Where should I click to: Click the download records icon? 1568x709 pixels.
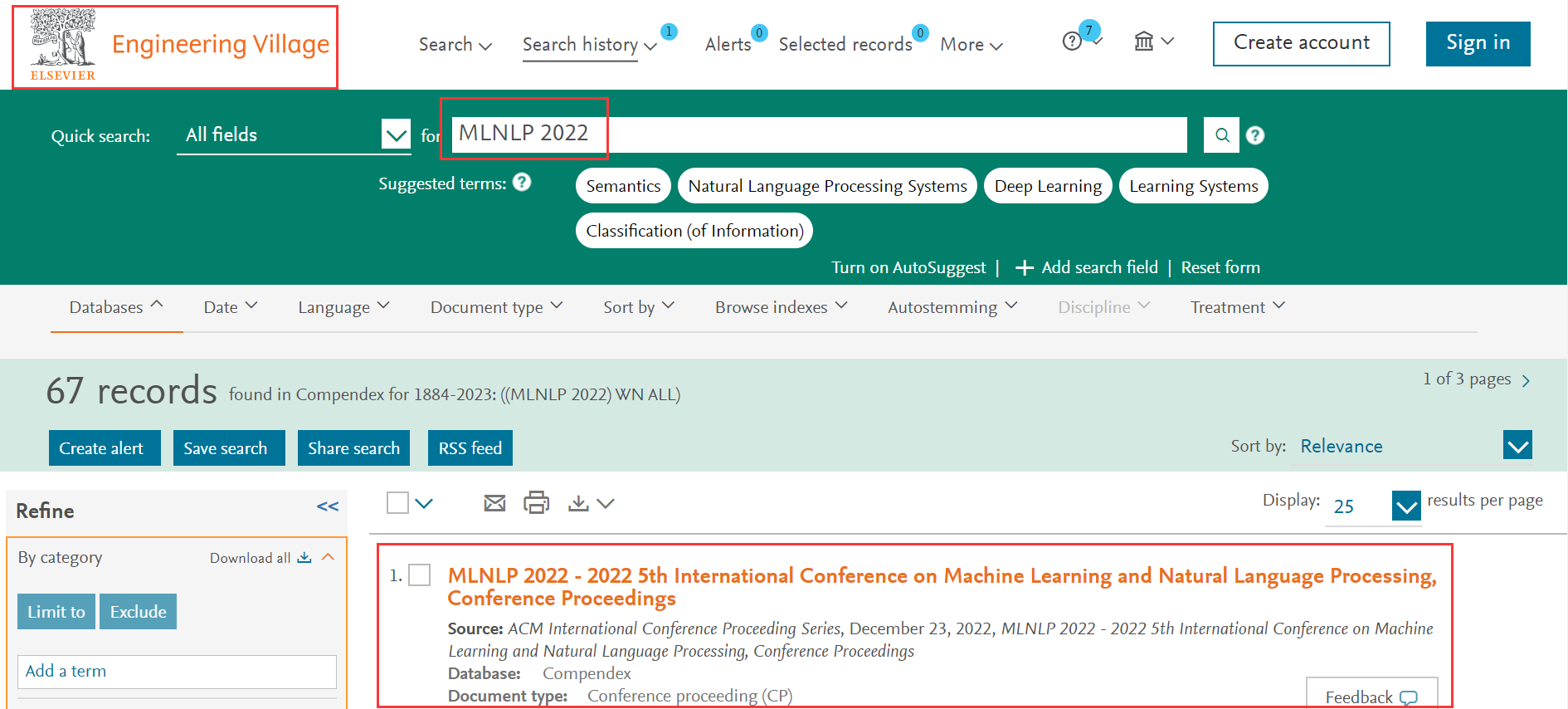(x=579, y=503)
